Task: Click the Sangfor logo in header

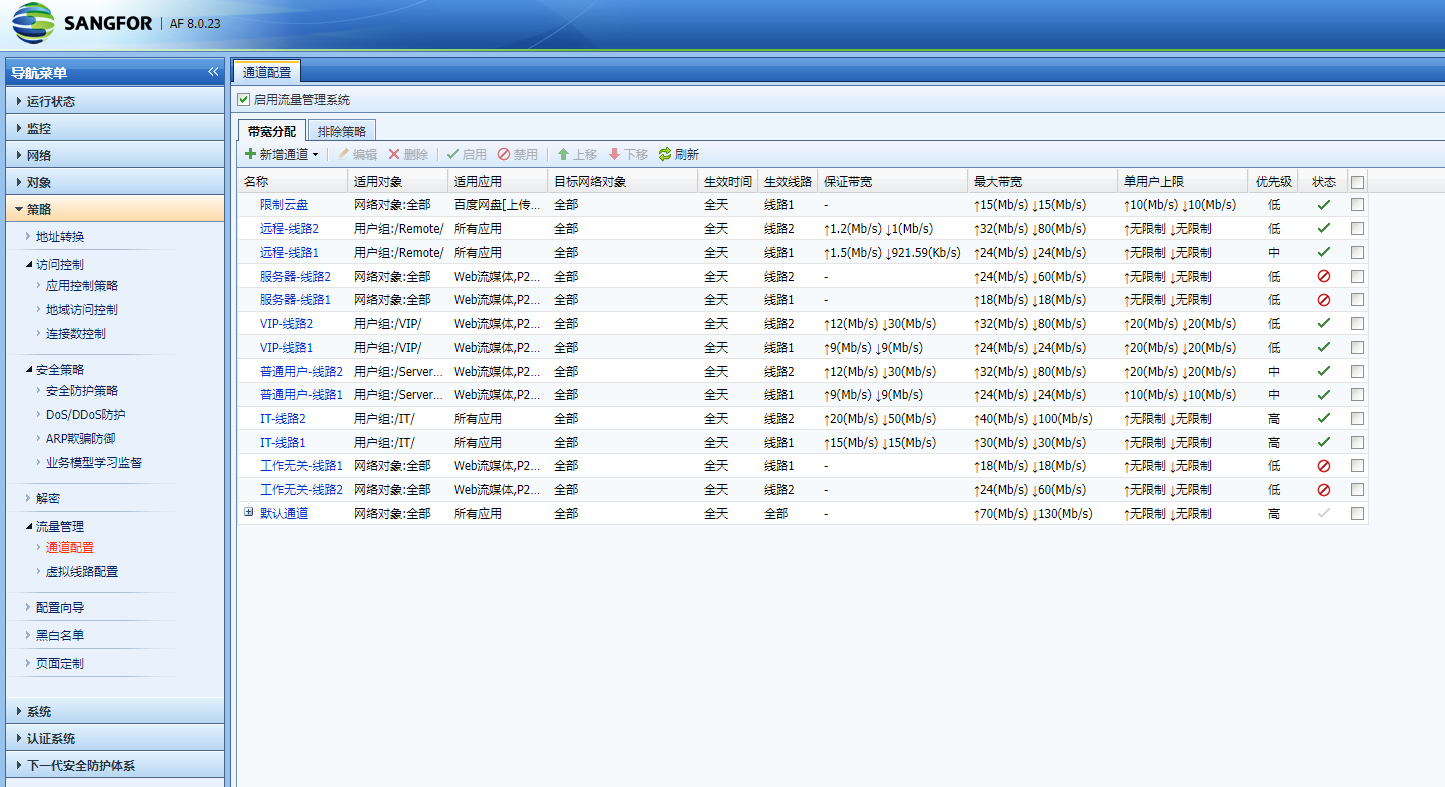Action: click(33, 24)
